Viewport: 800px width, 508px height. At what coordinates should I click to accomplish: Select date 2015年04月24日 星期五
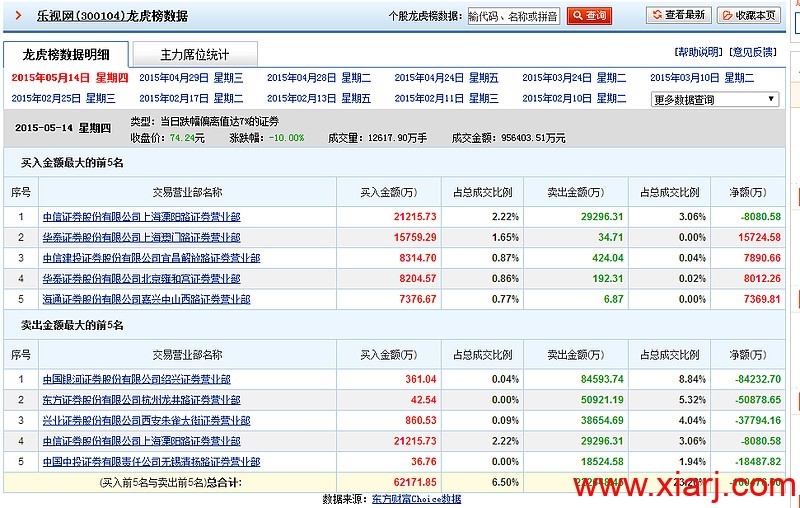click(446, 78)
